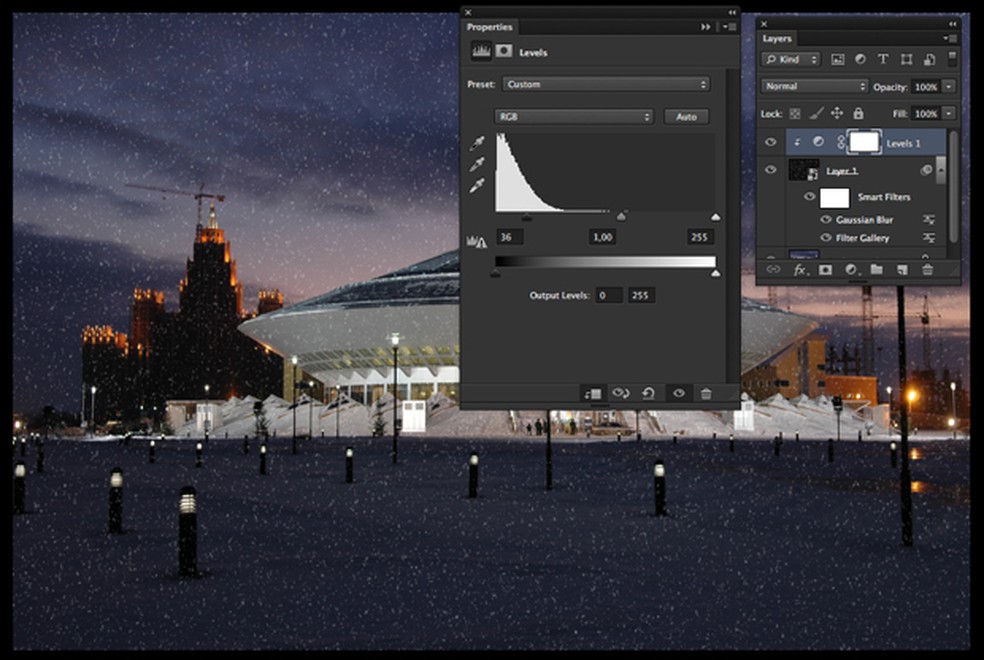Pick the black point eyedropper in Levels
Viewport: 984px width, 660px height.
pyautogui.click(x=478, y=143)
